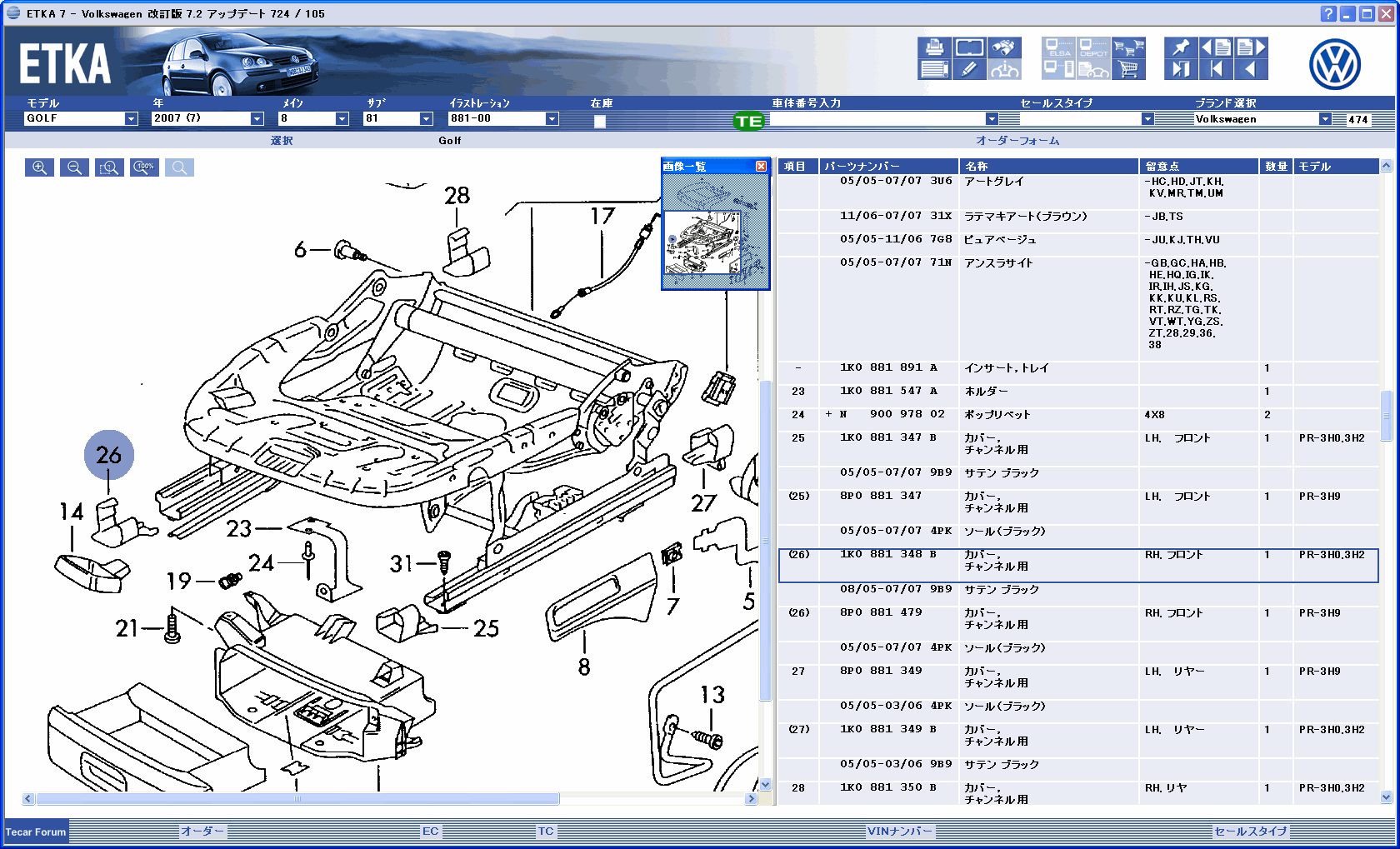
Task: Open the multiple shopping carts icon
Action: click(1128, 47)
